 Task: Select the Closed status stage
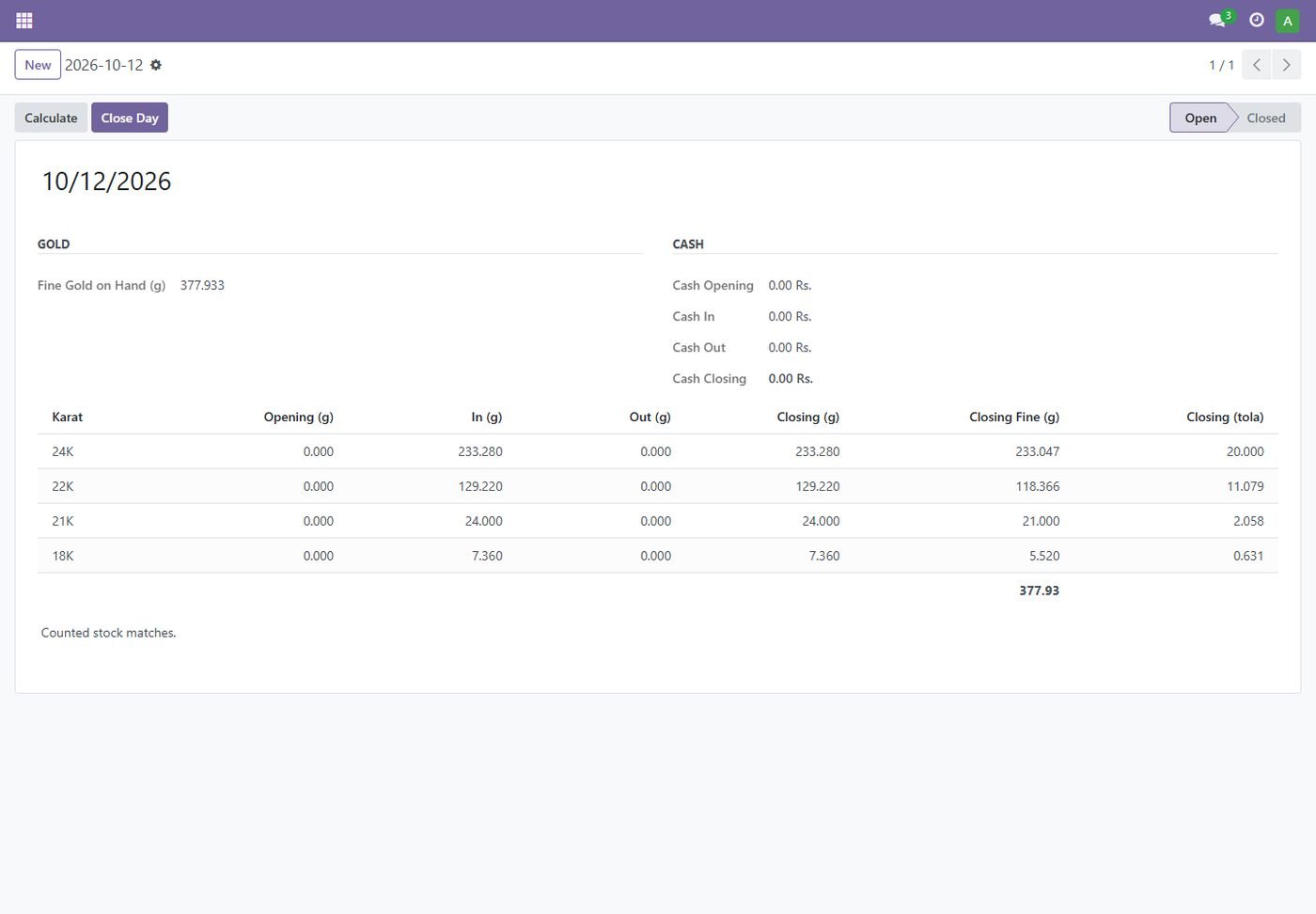[1266, 118]
